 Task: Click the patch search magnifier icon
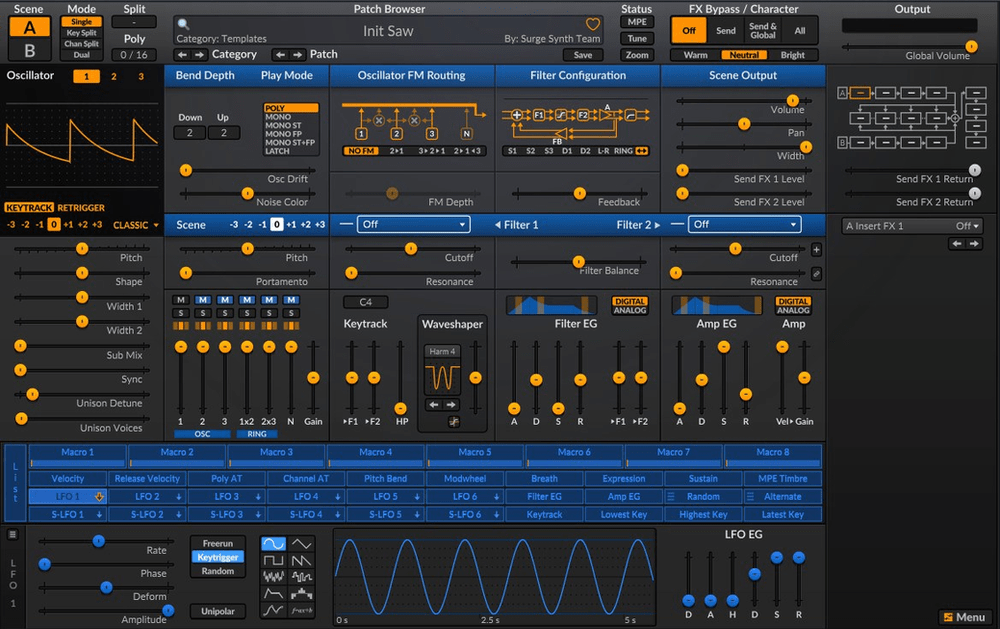[183, 24]
